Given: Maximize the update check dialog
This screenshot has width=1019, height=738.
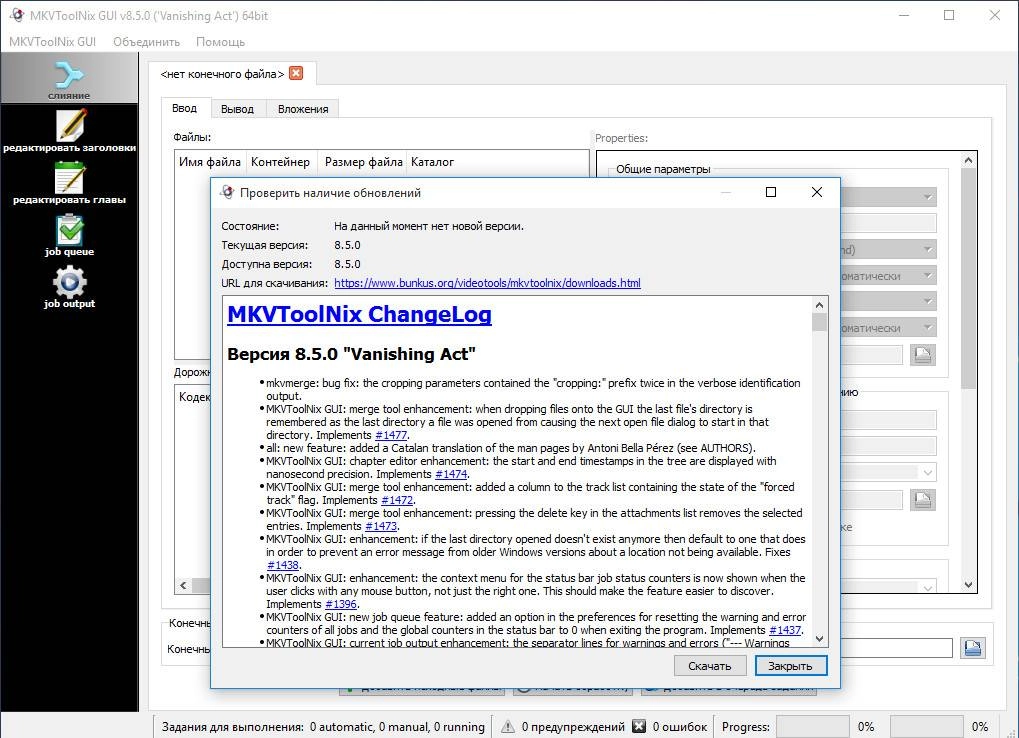Looking at the screenshot, I should click(x=771, y=192).
